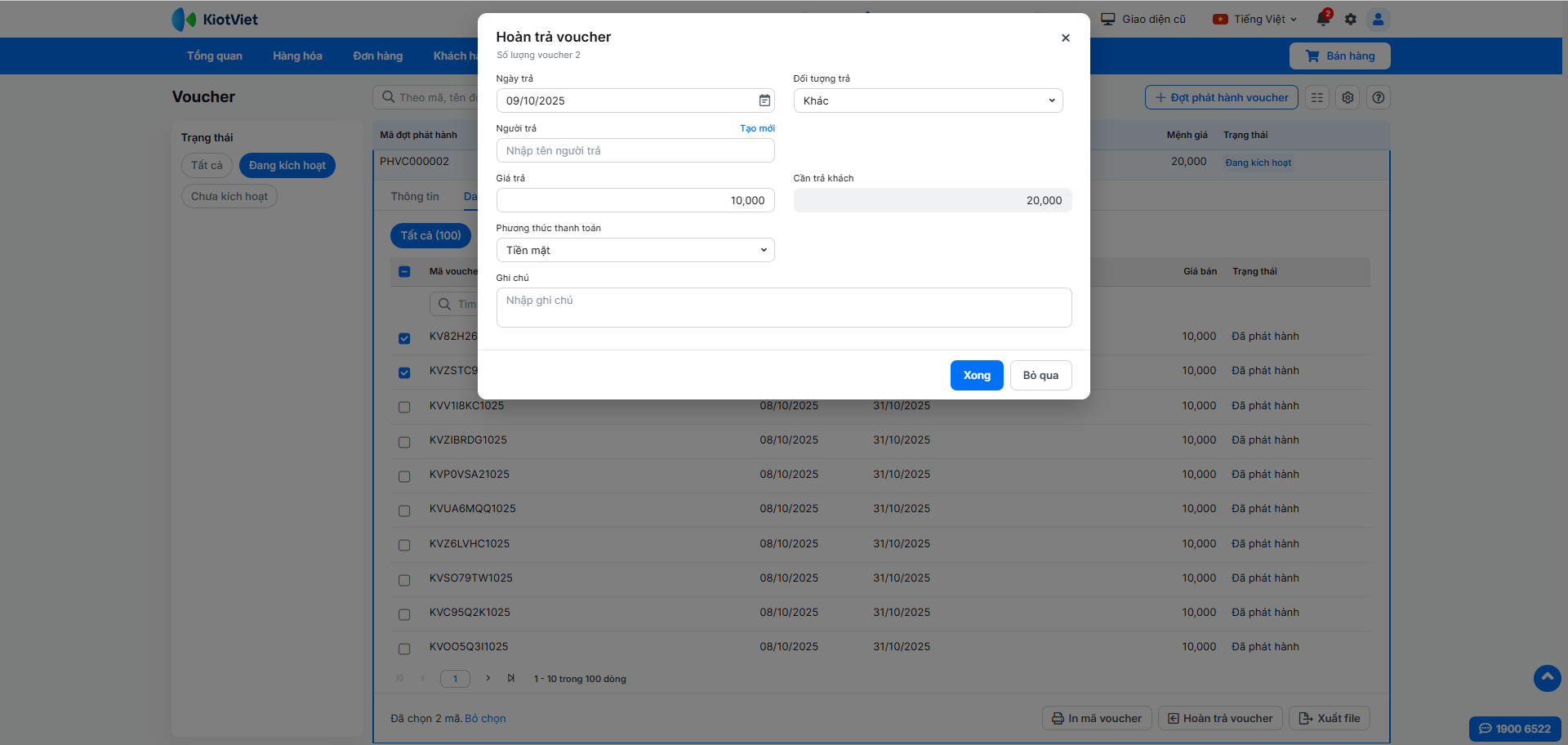The image size is (1568, 745).
Task: Open support hotline 1900 6522 chat
Action: coord(1515,729)
